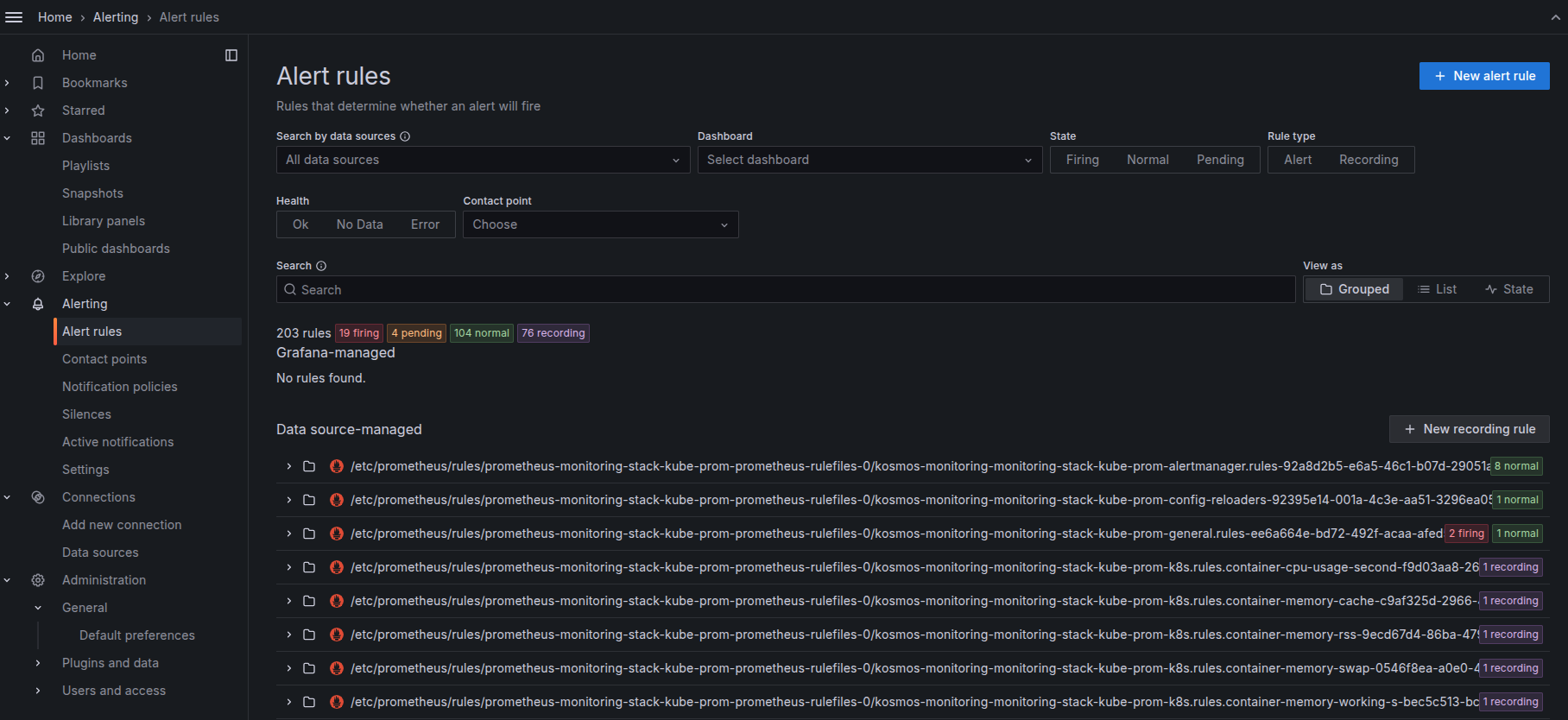The width and height of the screenshot is (1568, 720).
Task: Expand the config-reloaders rule group
Action: [289, 500]
